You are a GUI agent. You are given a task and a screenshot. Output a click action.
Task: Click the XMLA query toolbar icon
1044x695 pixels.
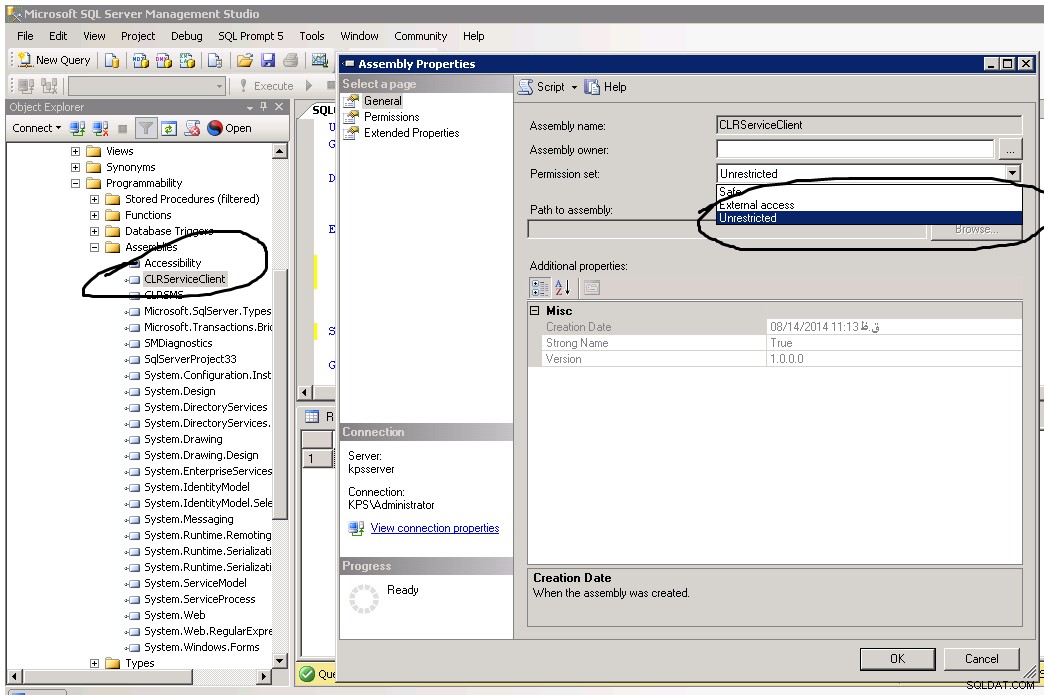pyautogui.click(x=188, y=61)
